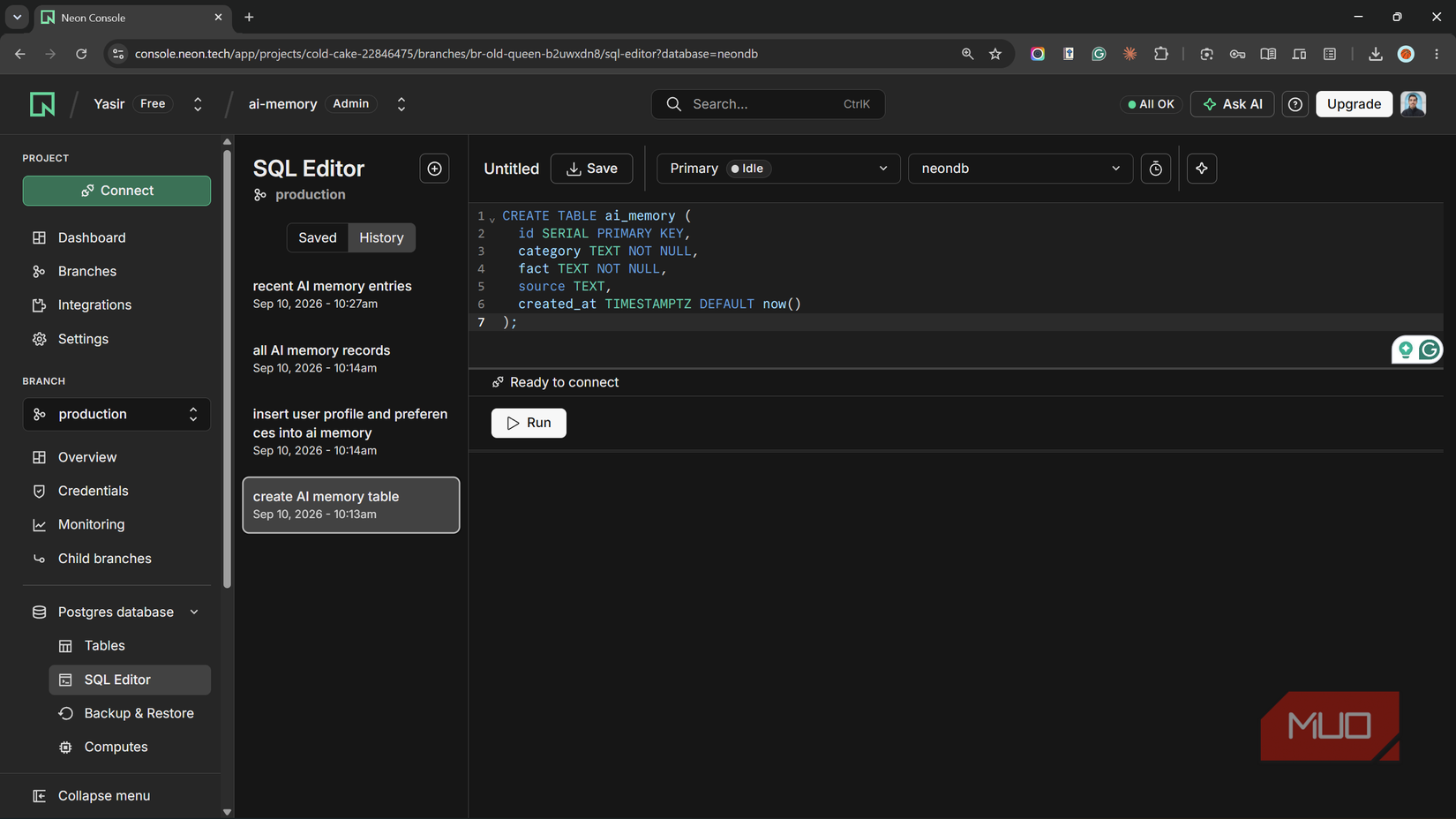Save the Untitled query

coord(591,169)
